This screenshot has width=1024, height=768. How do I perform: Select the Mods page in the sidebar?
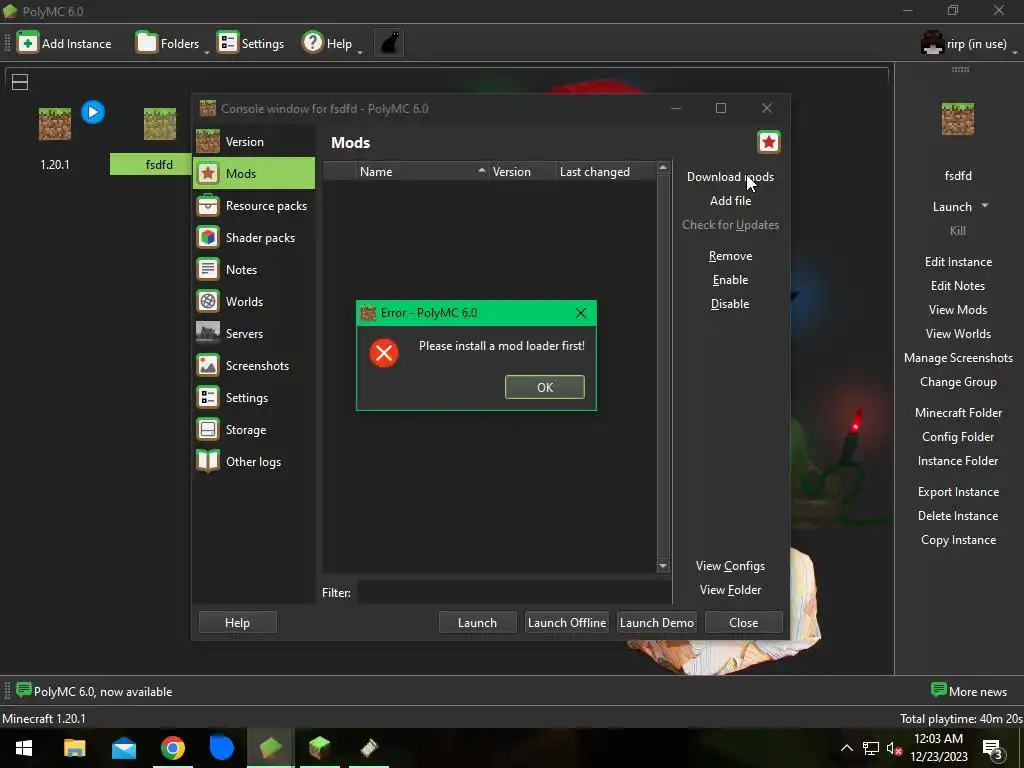pyautogui.click(x=253, y=174)
